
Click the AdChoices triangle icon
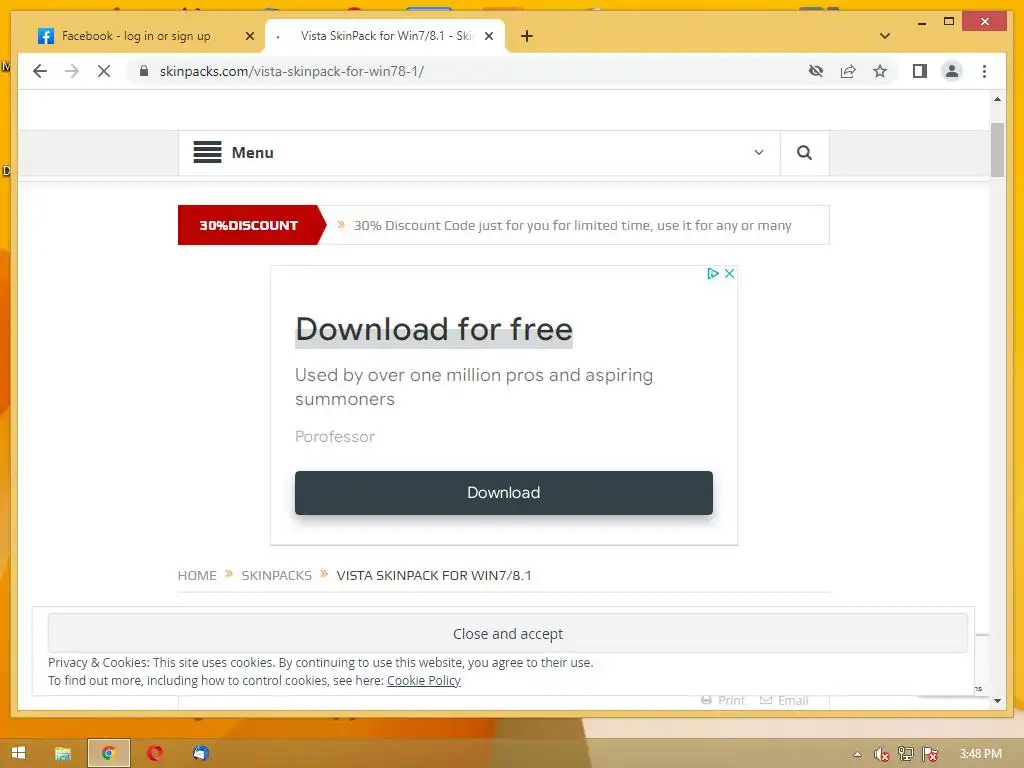[712, 274]
